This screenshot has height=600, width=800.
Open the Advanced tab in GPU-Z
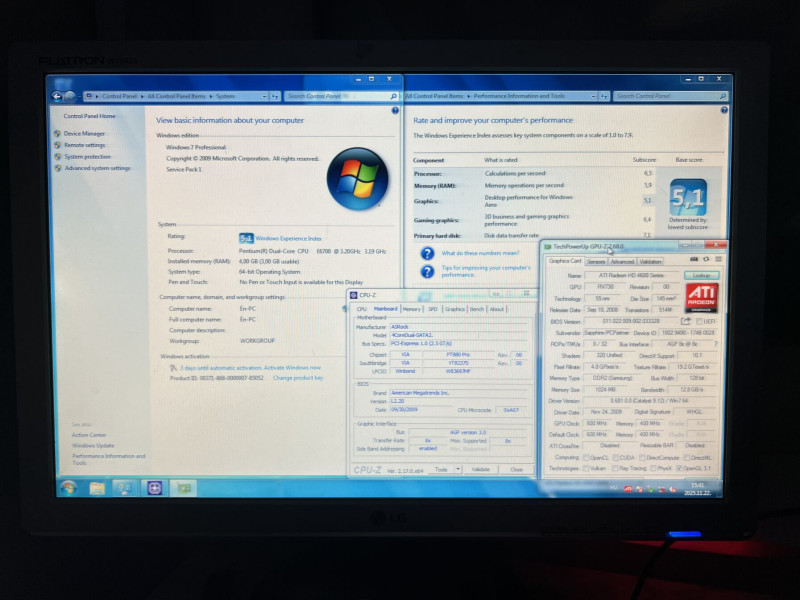622,262
